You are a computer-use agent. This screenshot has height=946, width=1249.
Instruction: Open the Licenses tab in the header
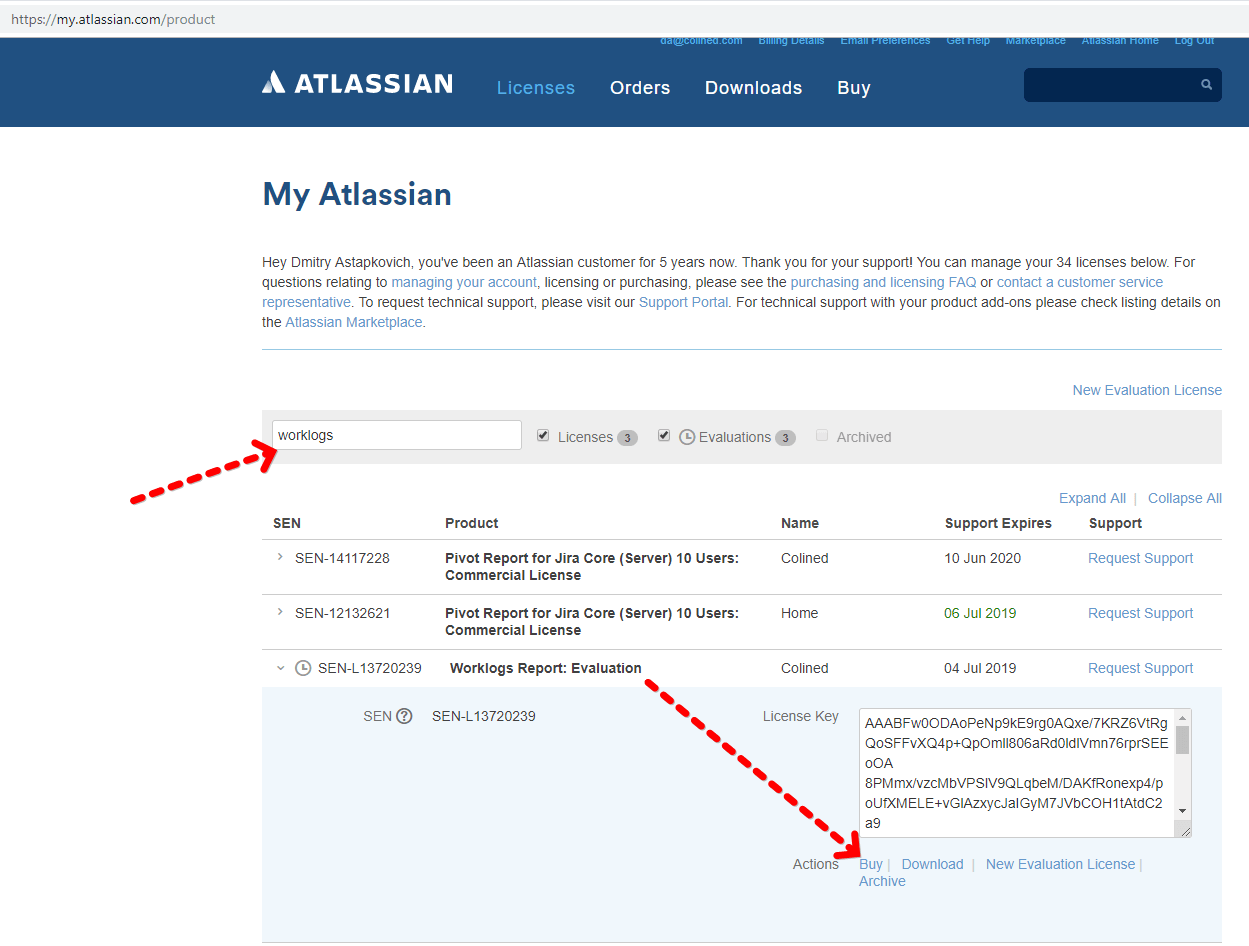[x=536, y=88]
